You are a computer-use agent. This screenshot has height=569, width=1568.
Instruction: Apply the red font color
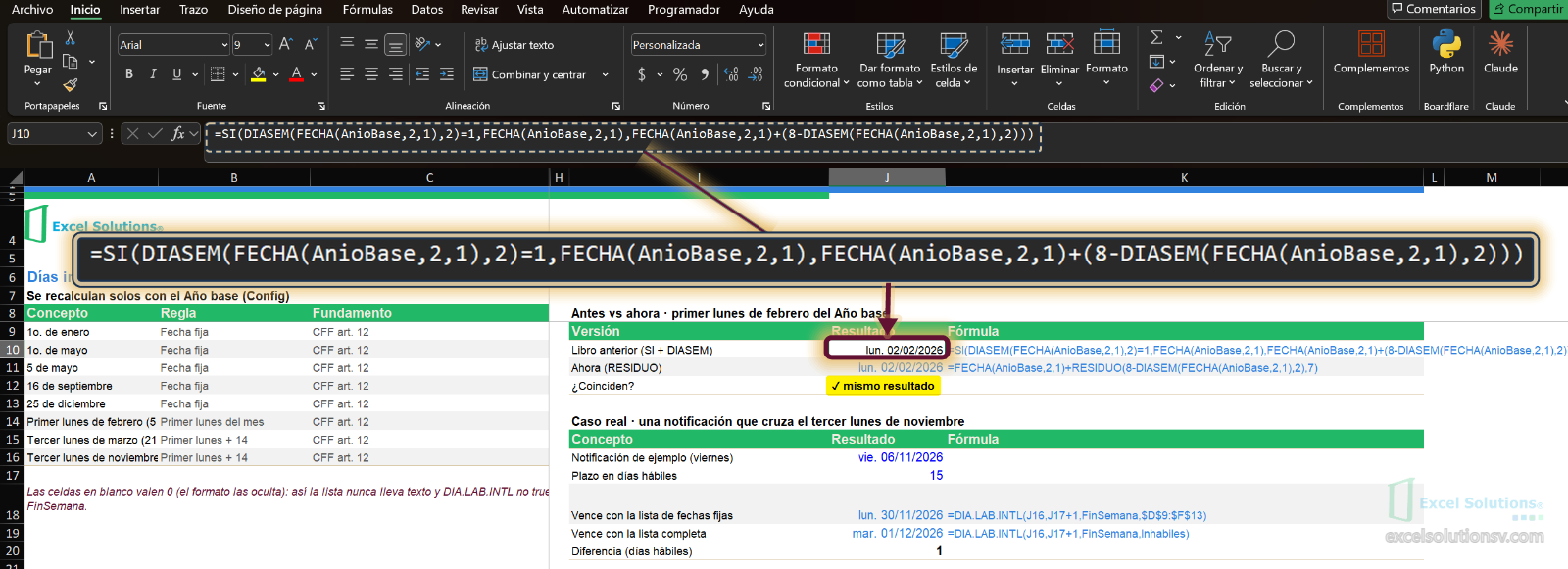click(x=297, y=74)
